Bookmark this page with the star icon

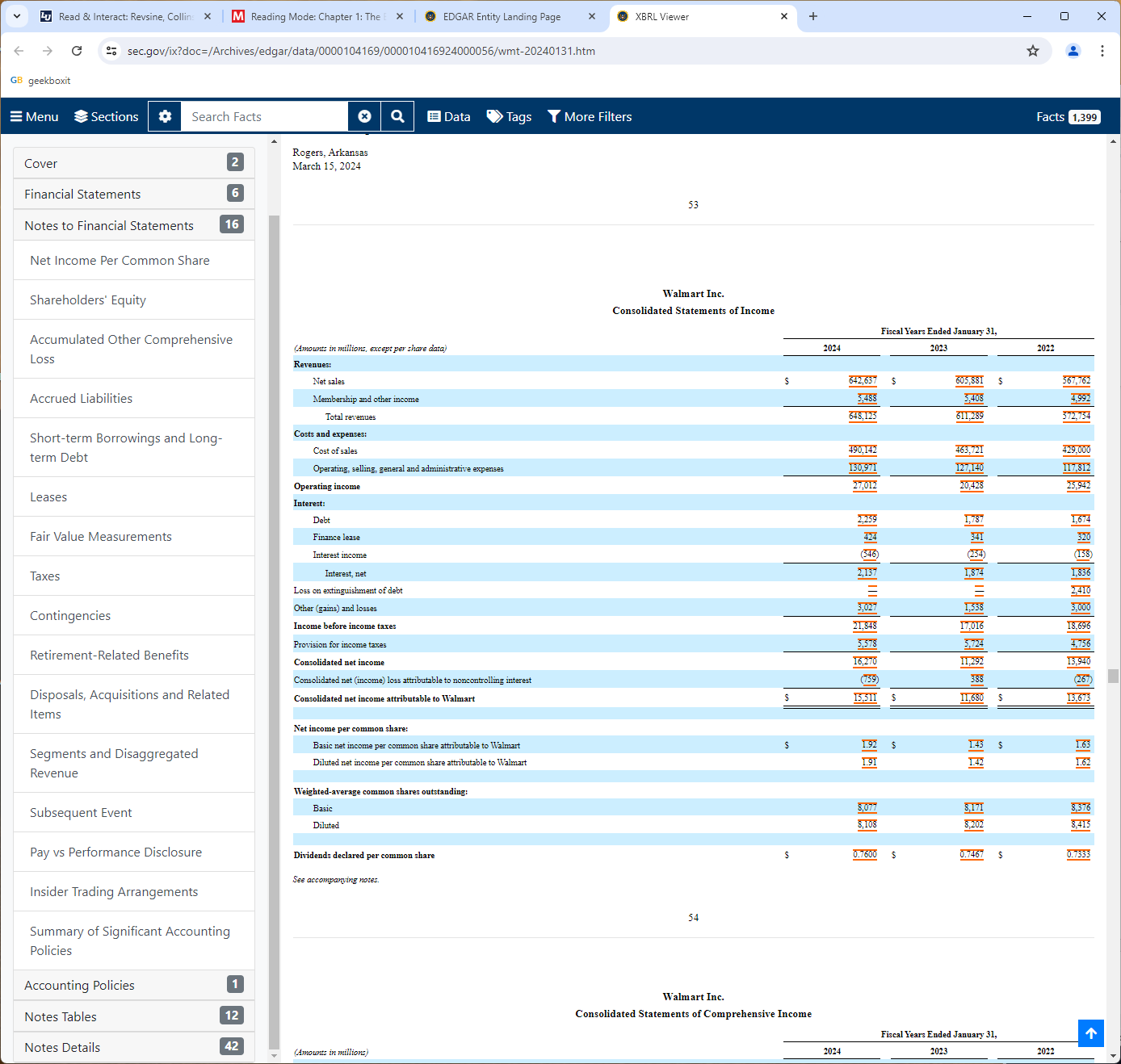tap(1032, 51)
